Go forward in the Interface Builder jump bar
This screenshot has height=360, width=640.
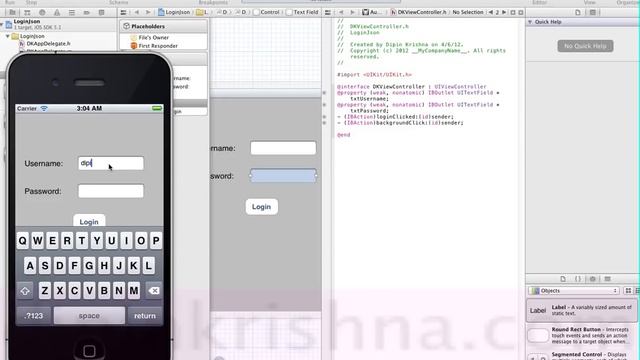coord(148,12)
